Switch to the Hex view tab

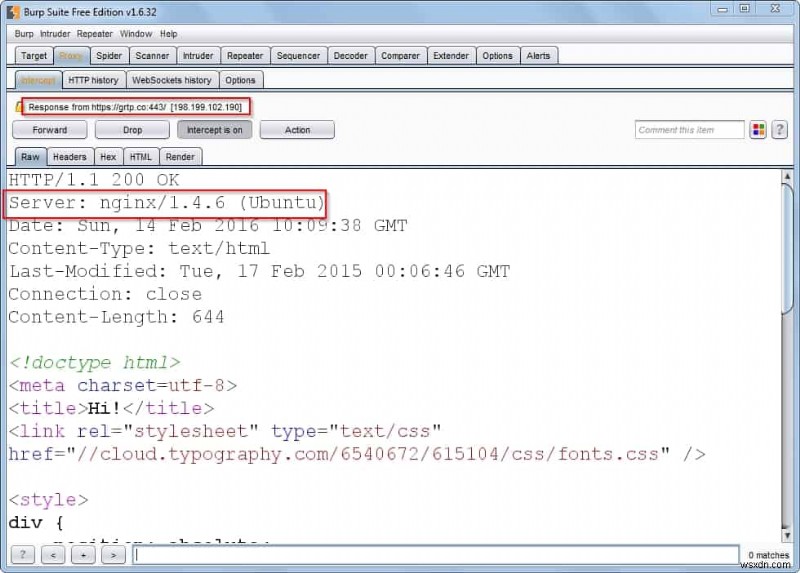[108, 157]
